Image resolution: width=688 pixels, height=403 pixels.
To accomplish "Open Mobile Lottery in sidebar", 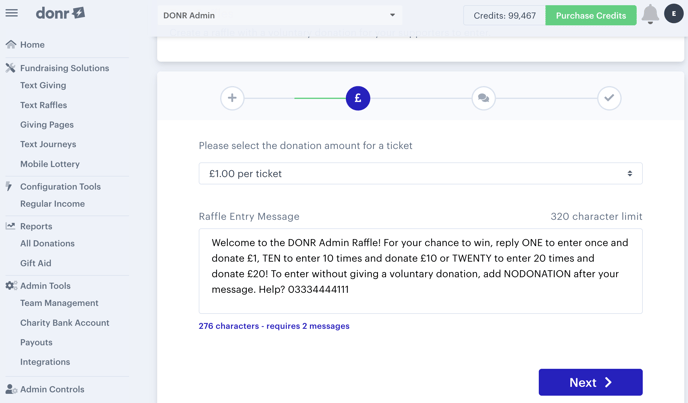I will coord(50,164).
